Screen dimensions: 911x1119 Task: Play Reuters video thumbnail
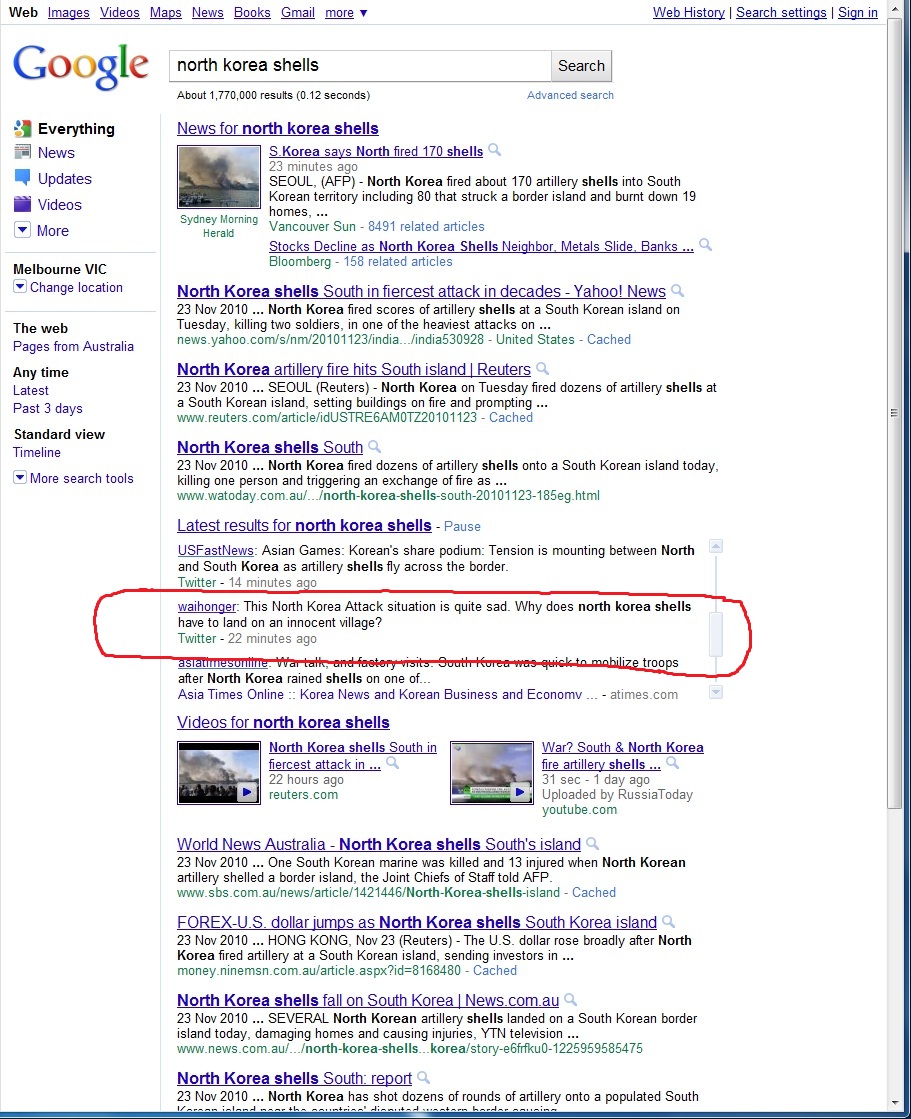pyautogui.click(x=219, y=773)
